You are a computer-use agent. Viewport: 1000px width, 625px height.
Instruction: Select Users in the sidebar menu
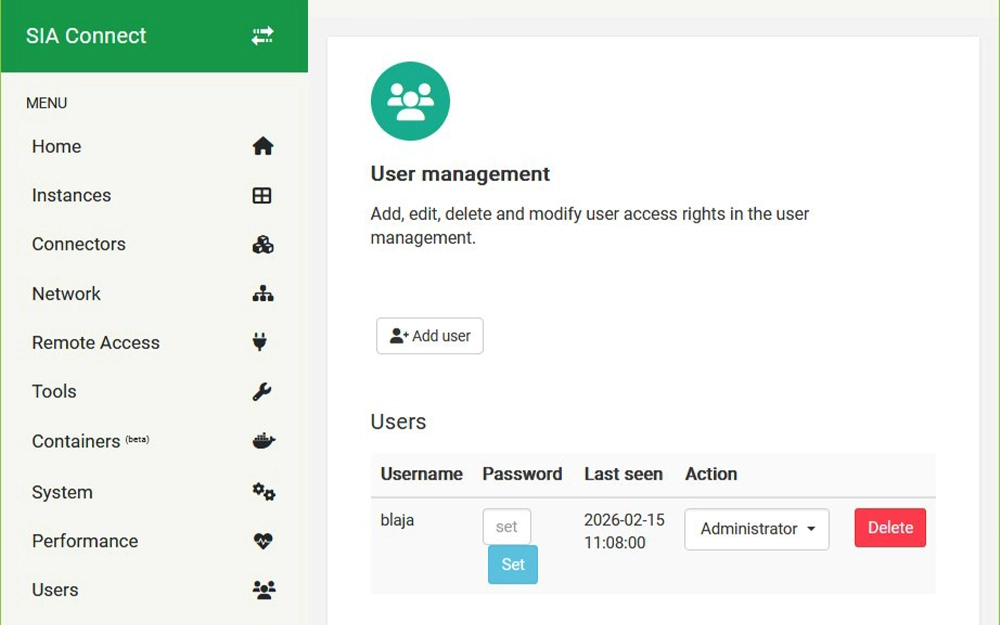click(x=55, y=589)
